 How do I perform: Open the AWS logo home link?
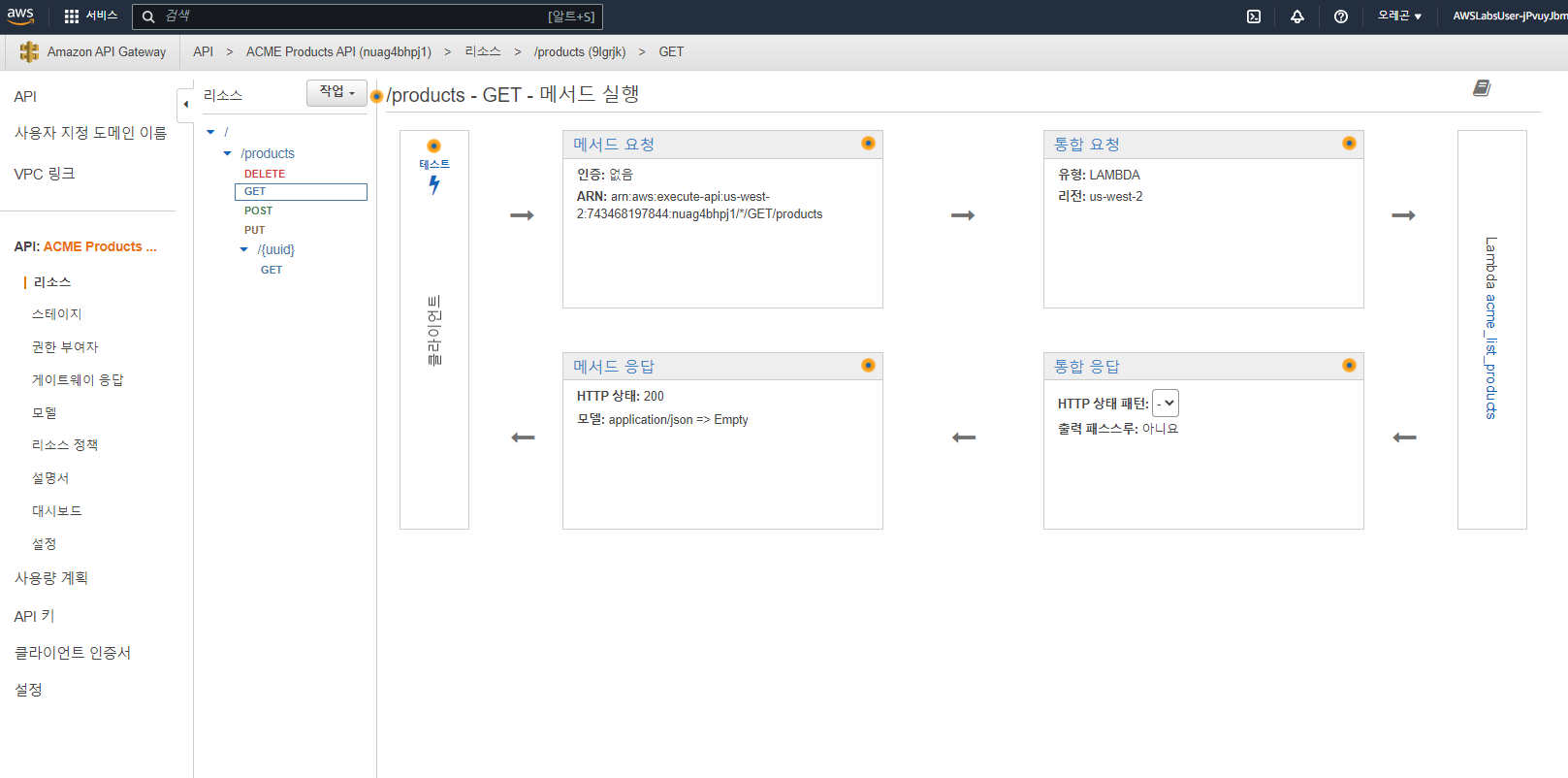tap(20, 16)
